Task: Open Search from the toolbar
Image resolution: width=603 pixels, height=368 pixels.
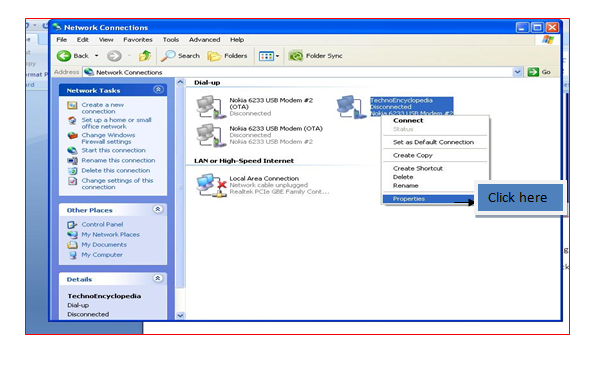Action: click(x=180, y=56)
